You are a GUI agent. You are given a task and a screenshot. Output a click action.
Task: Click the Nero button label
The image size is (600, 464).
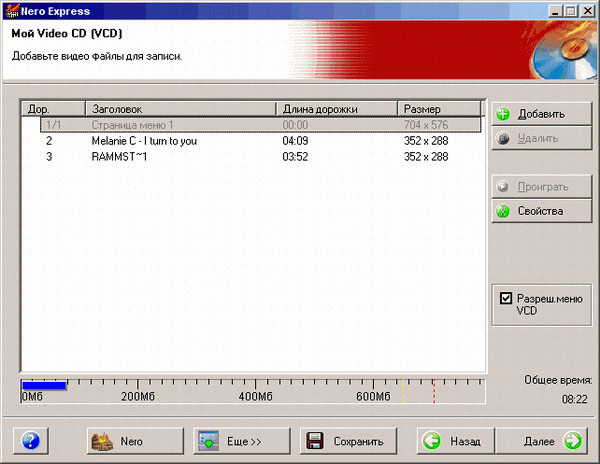pos(131,441)
